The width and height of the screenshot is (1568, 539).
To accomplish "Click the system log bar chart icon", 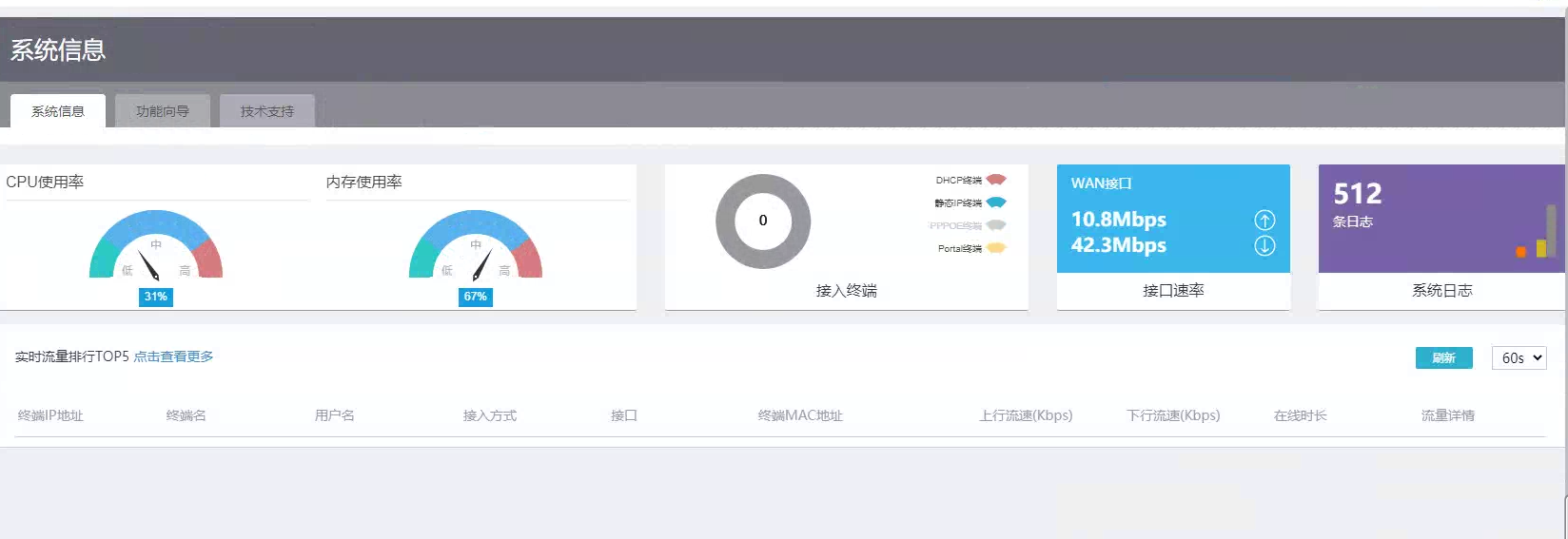I will point(1537,233).
